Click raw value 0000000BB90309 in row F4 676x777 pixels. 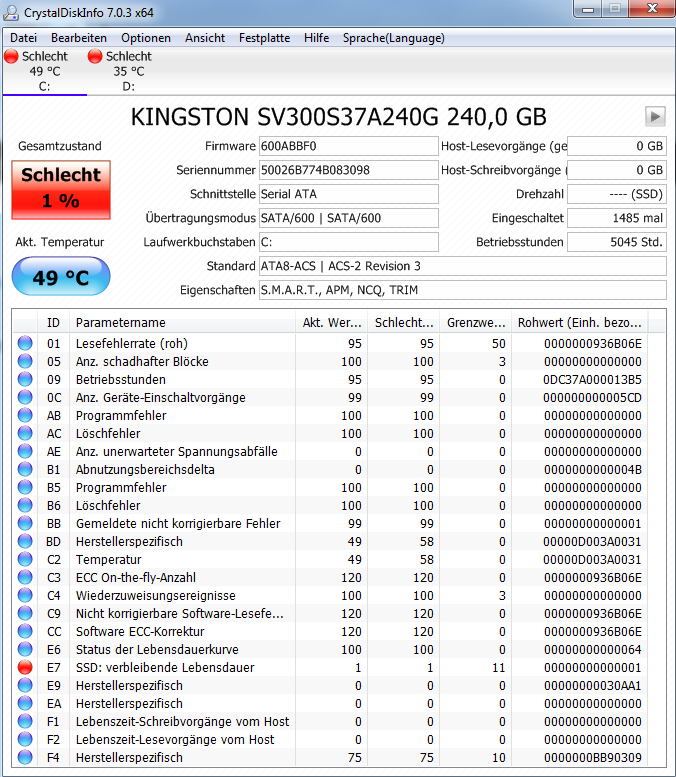click(x=593, y=758)
